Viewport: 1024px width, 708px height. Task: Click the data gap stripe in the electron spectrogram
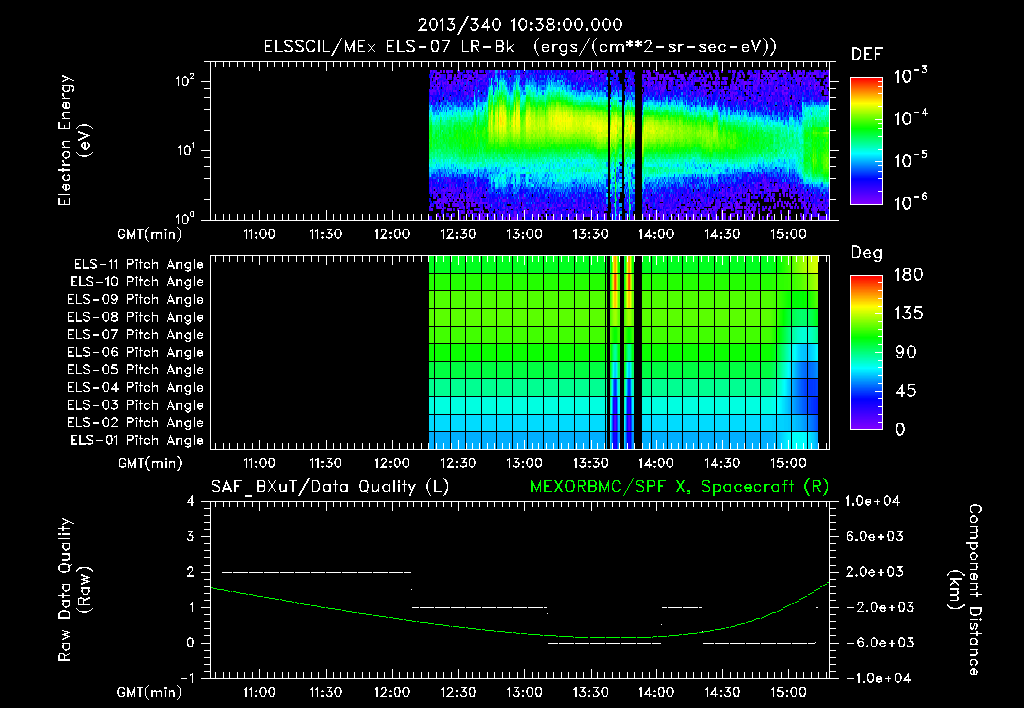[638, 144]
